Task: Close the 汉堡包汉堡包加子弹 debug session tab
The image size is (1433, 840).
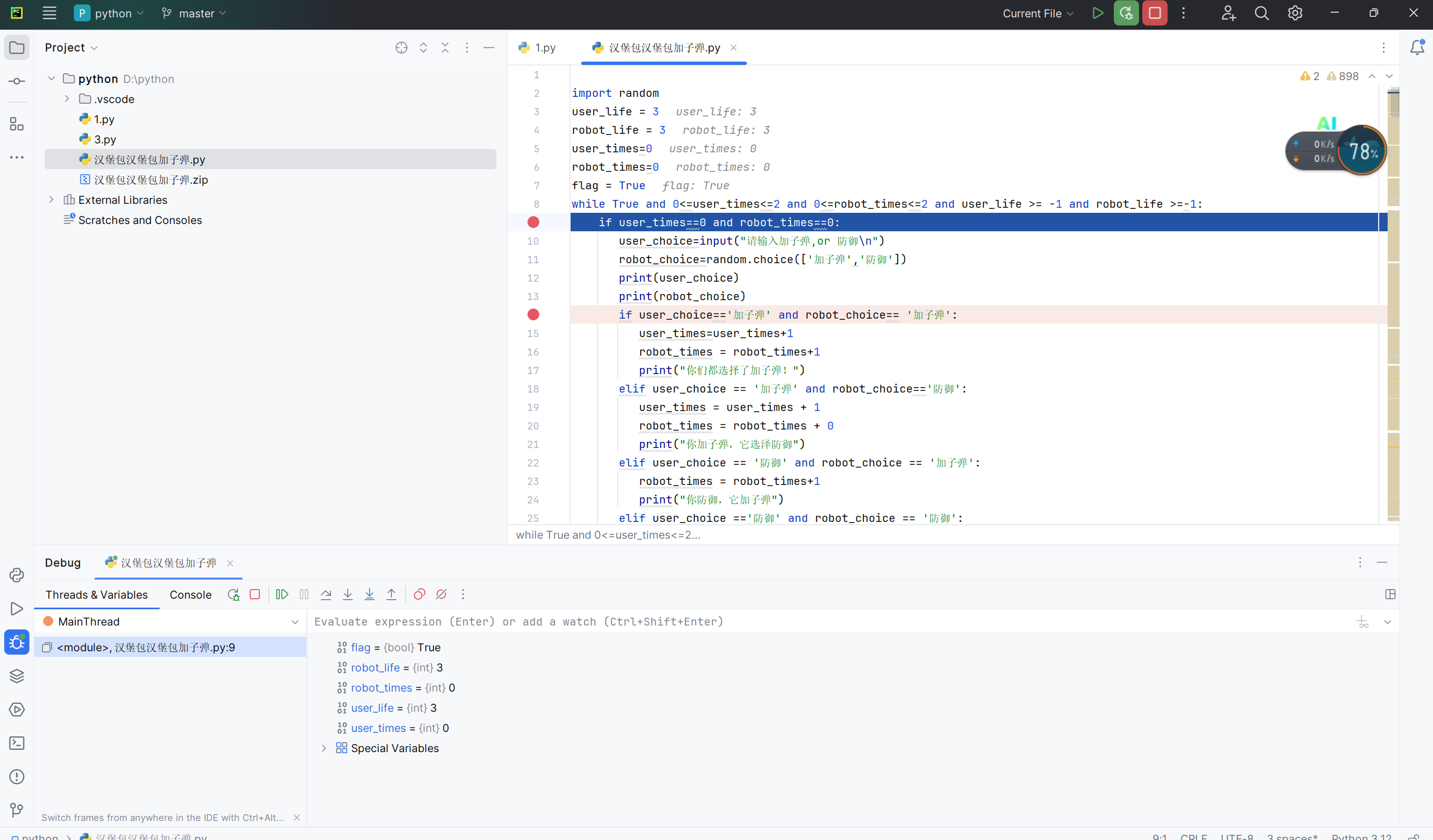Action: click(230, 563)
